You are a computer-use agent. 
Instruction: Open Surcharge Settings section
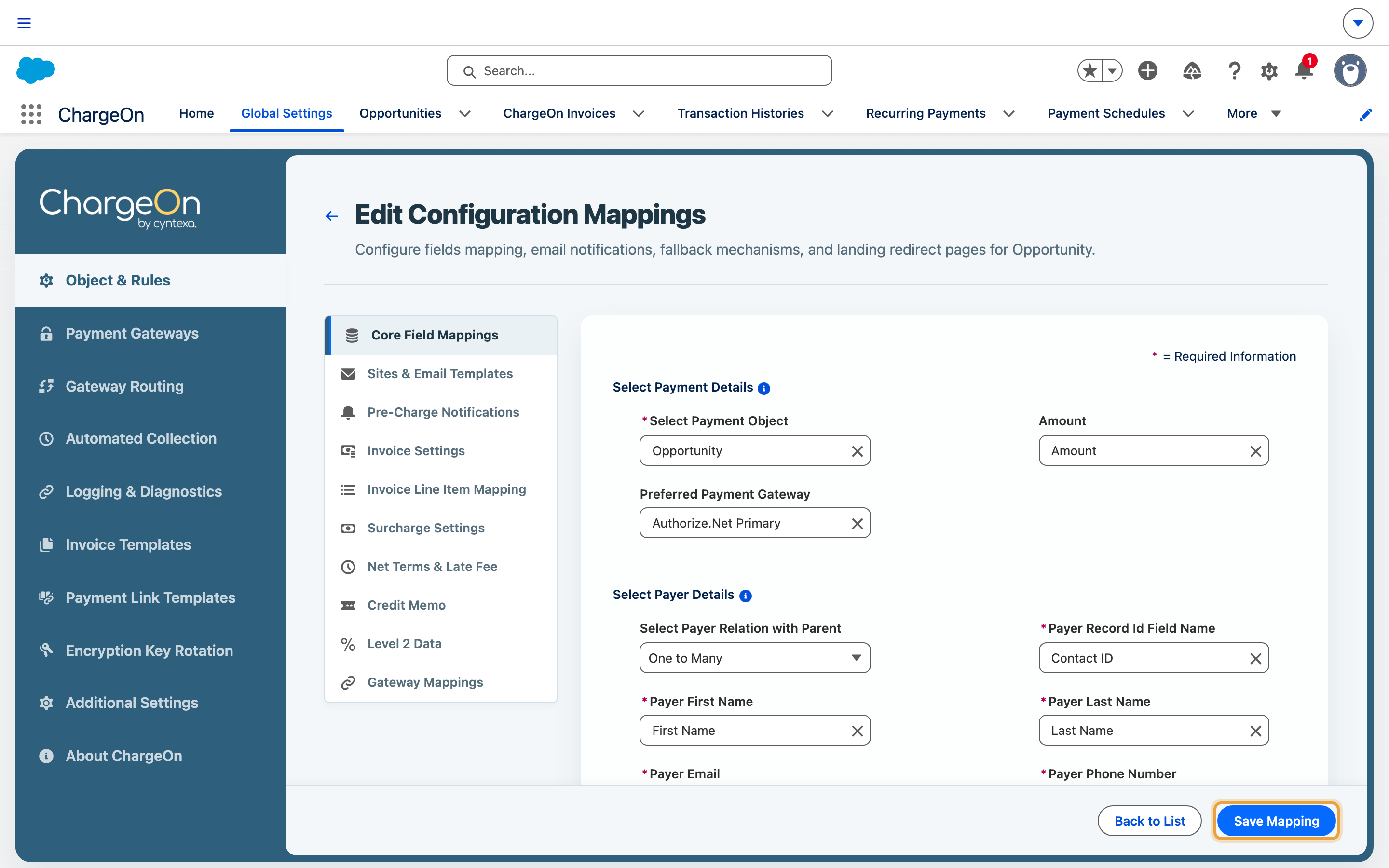[441, 528]
